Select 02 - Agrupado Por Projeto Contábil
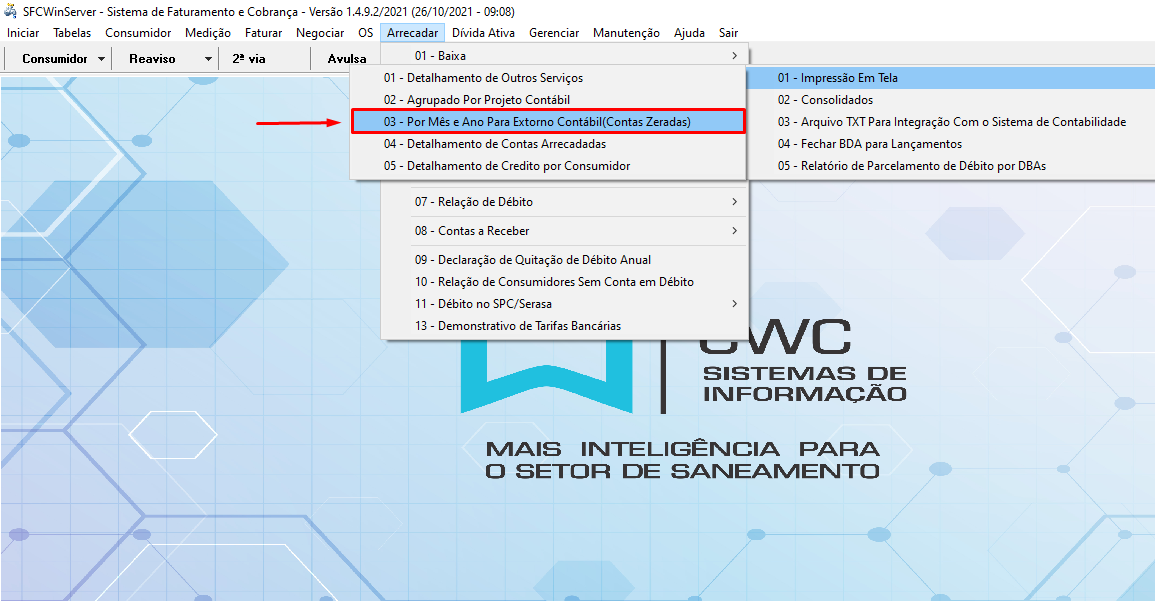This screenshot has height=601, width=1155. click(477, 100)
